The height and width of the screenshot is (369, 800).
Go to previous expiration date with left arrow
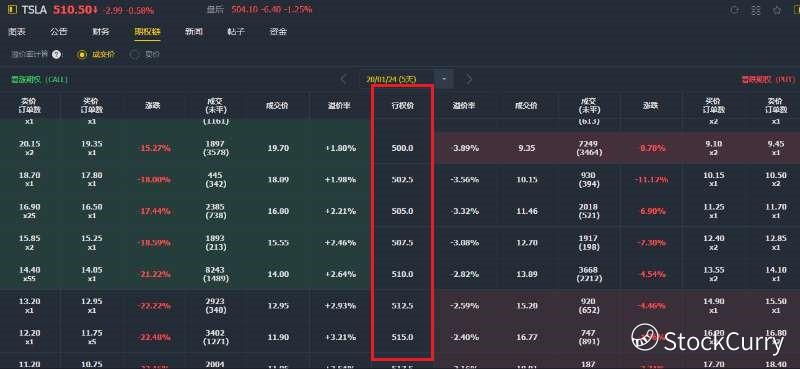[x=343, y=79]
